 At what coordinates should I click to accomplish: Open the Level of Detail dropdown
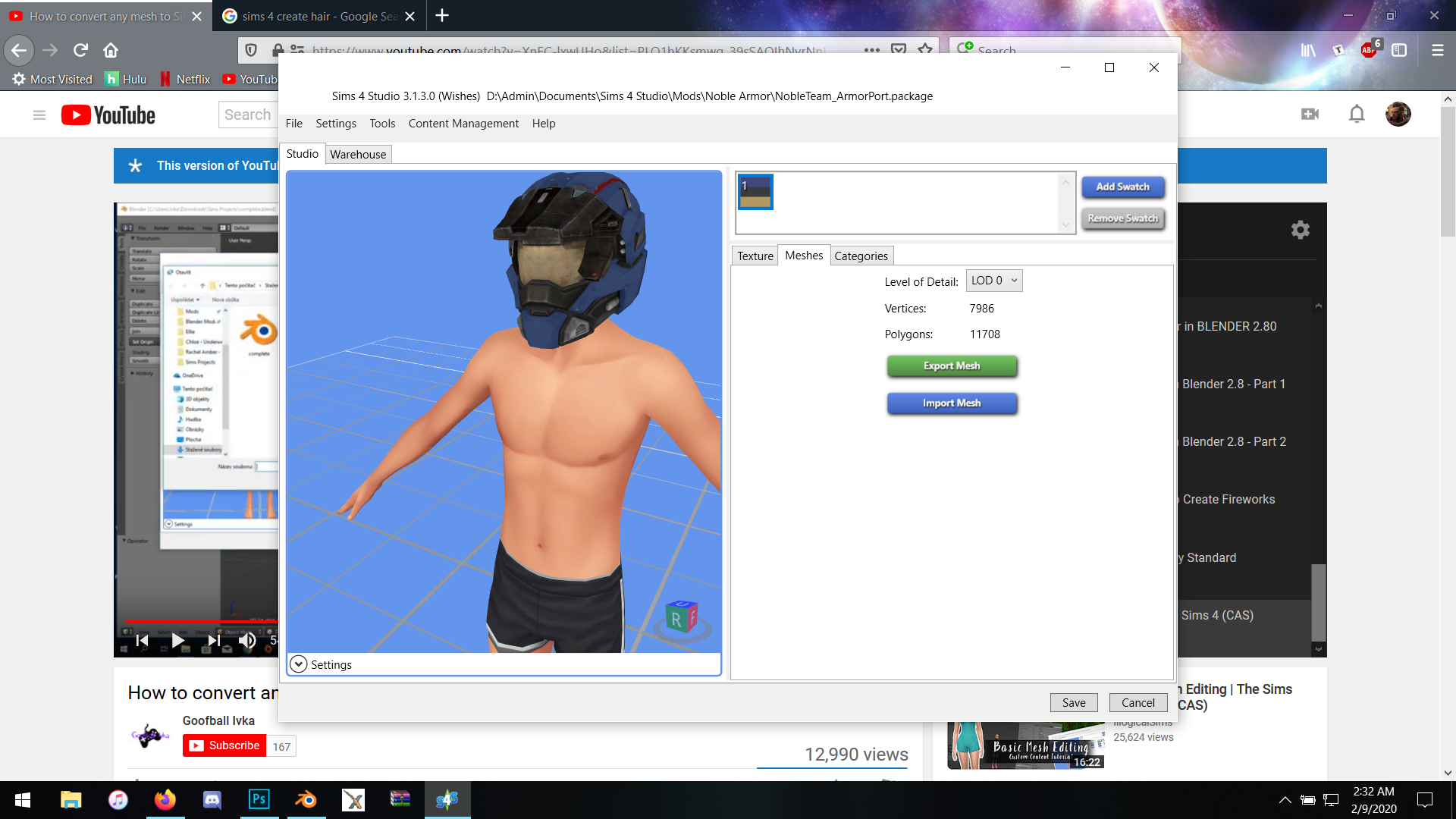click(x=994, y=281)
